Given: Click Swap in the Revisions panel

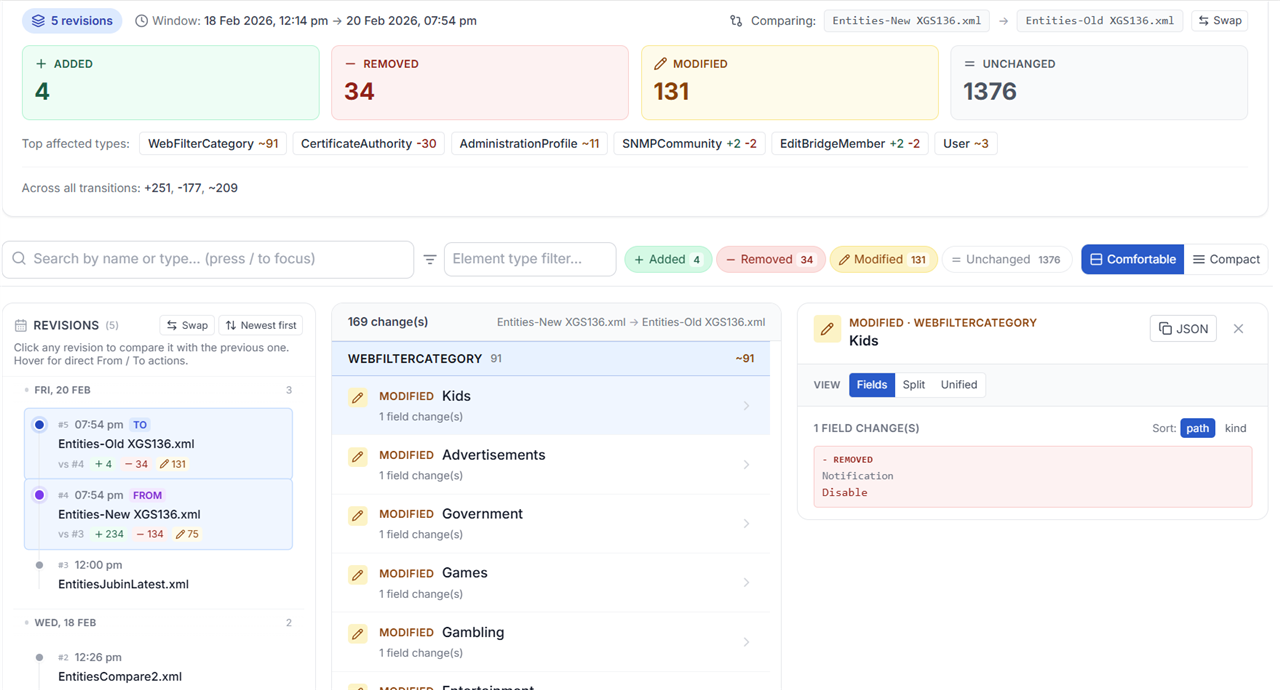Looking at the screenshot, I should [x=187, y=326].
